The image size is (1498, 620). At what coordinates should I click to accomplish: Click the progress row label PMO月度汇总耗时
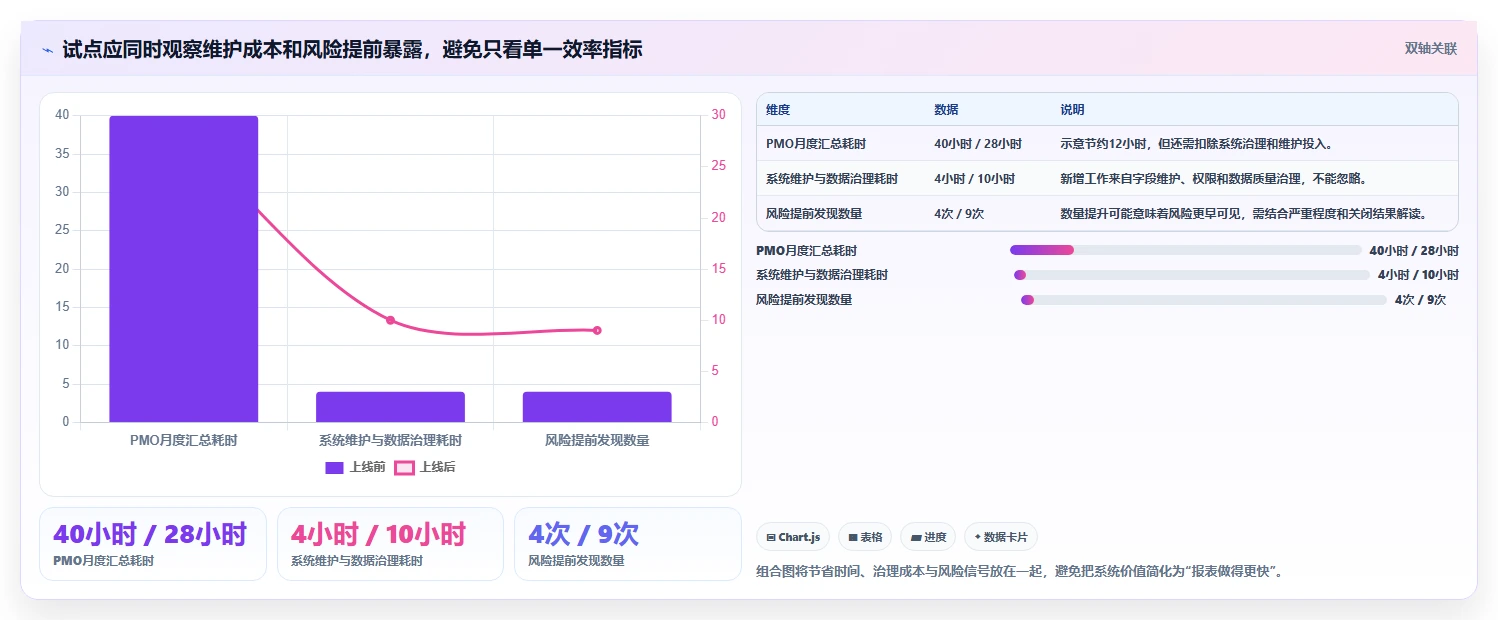click(x=806, y=250)
